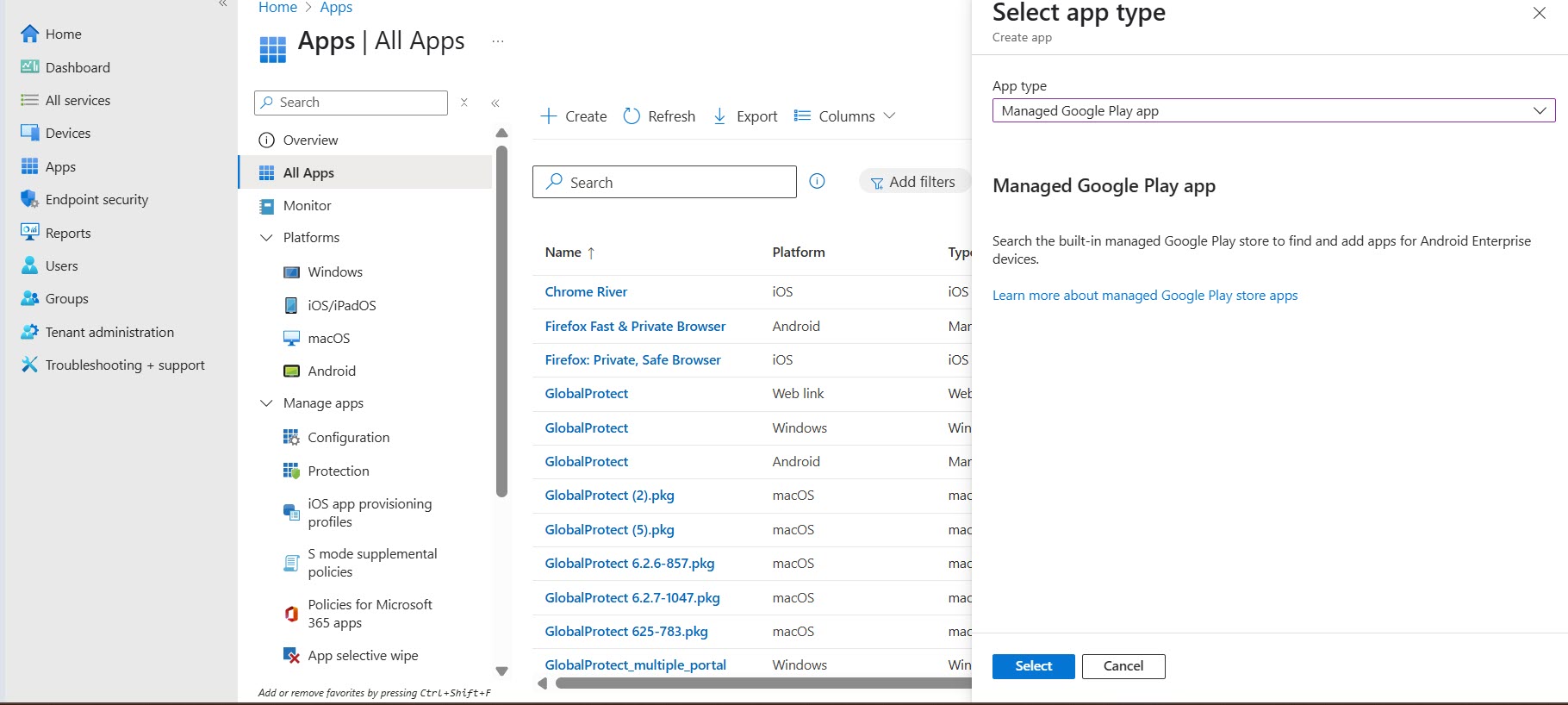
Task: Select the Android platform icon
Action: pyautogui.click(x=291, y=371)
